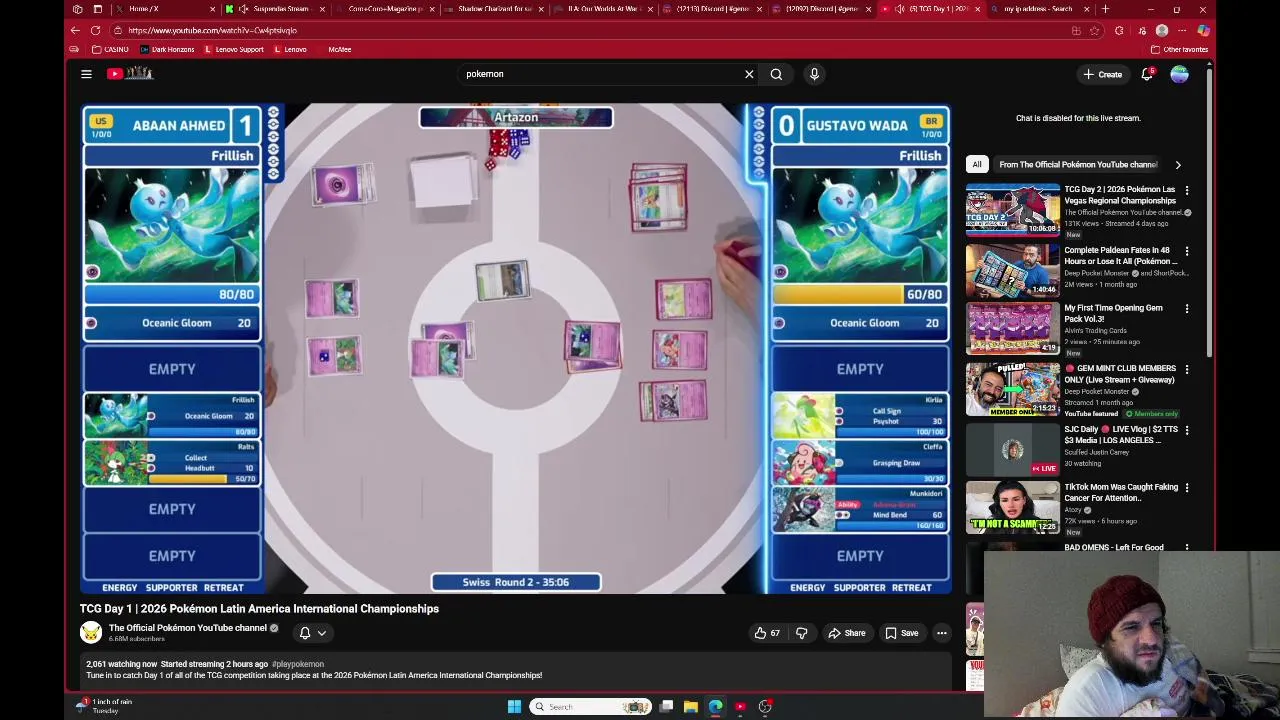Open Microsoft Edge from the taskbar

click(716, 707)
